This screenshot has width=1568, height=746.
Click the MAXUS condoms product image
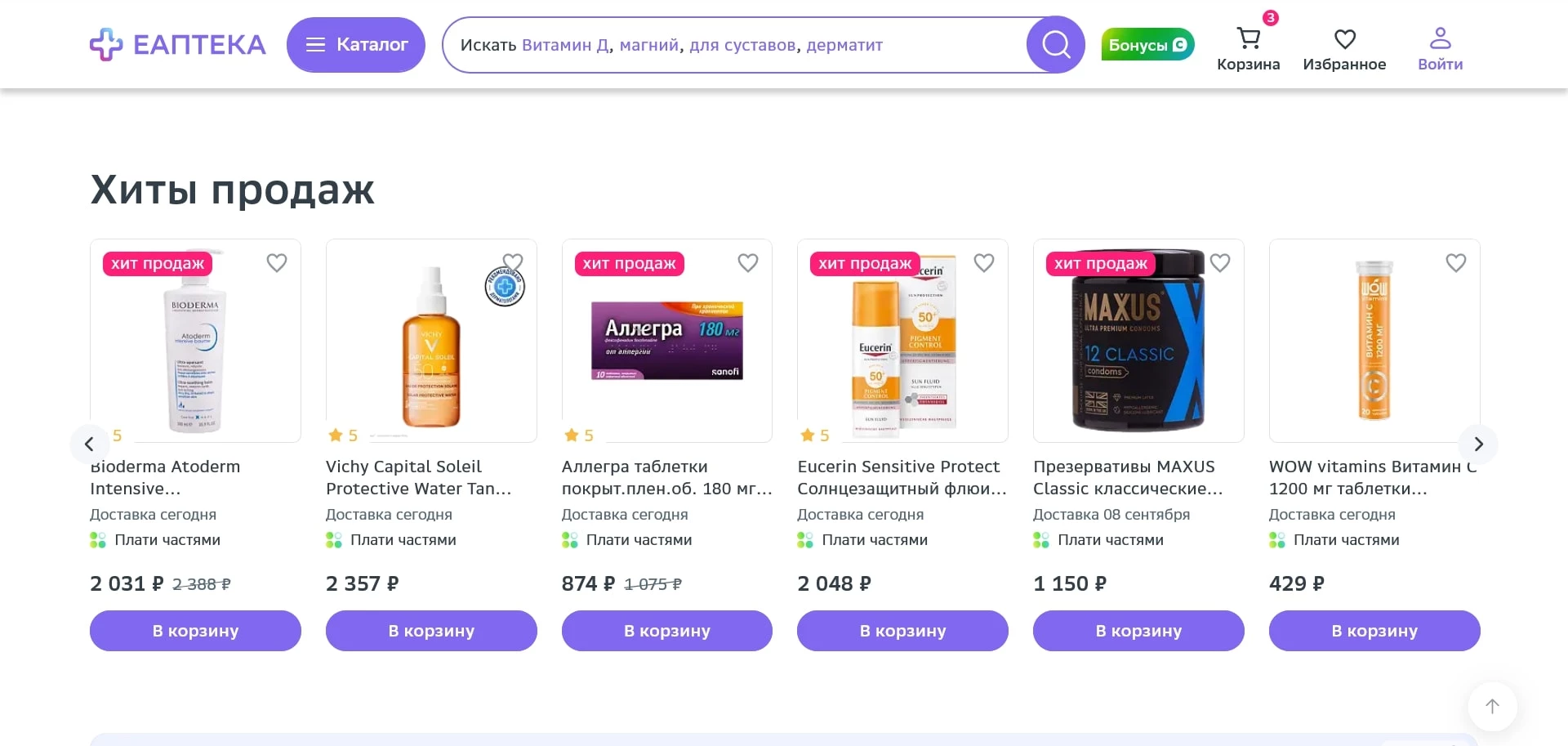click(x=1138, y=341)
